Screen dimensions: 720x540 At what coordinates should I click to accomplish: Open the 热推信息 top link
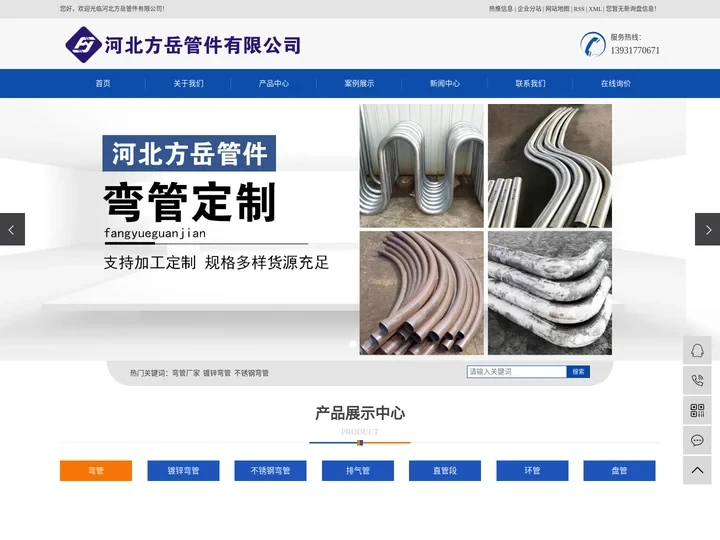click(x=501, y=9)
